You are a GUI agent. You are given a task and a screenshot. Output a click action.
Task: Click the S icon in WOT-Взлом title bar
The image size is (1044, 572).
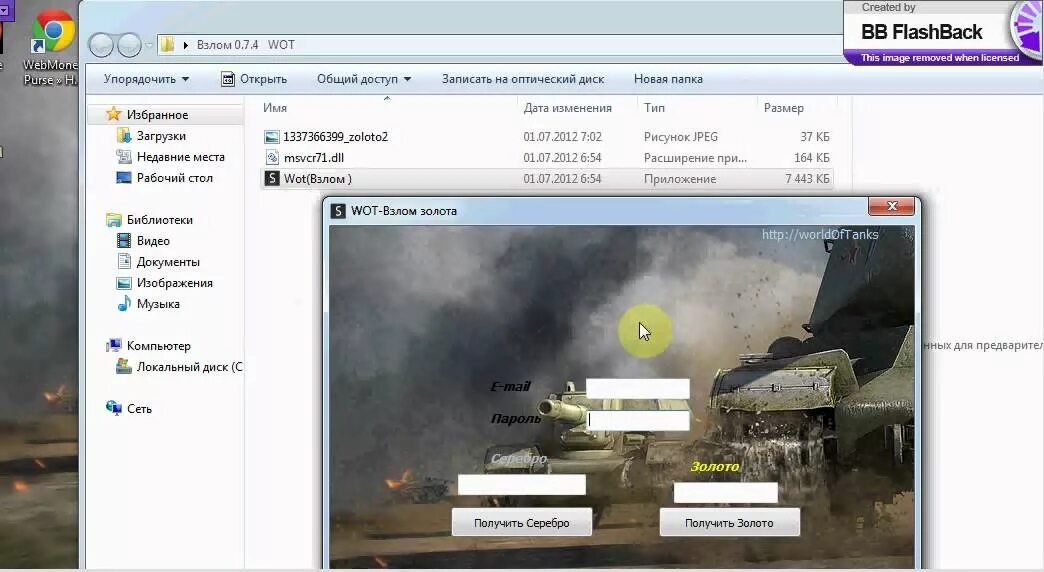(x=338, y=211)
